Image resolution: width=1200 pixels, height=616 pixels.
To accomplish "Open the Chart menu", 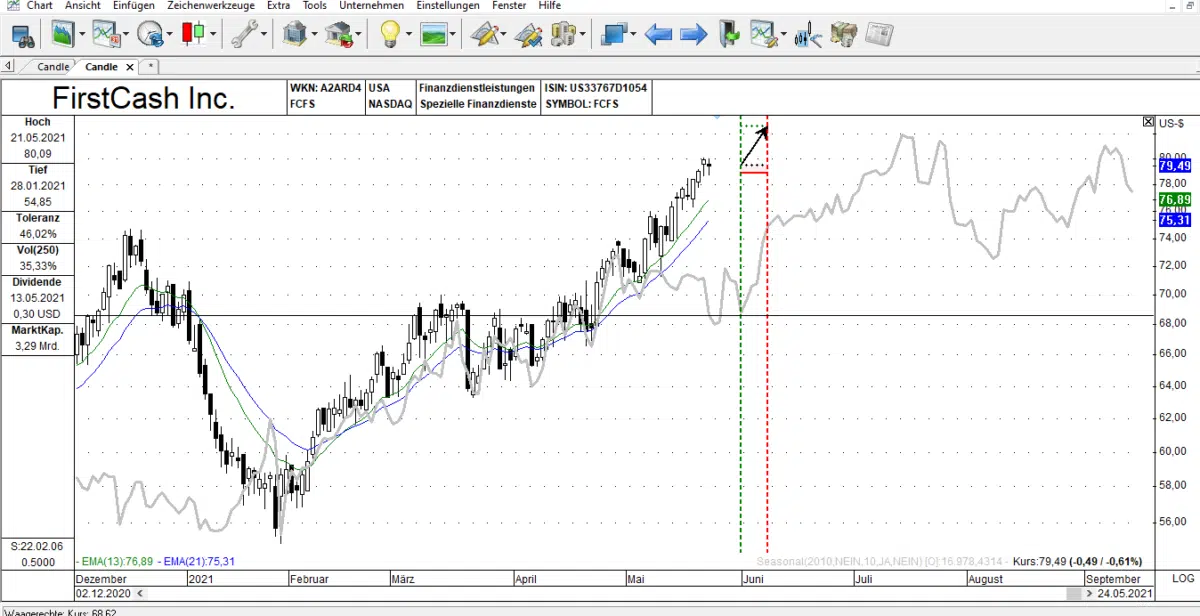I will (40, 6).
